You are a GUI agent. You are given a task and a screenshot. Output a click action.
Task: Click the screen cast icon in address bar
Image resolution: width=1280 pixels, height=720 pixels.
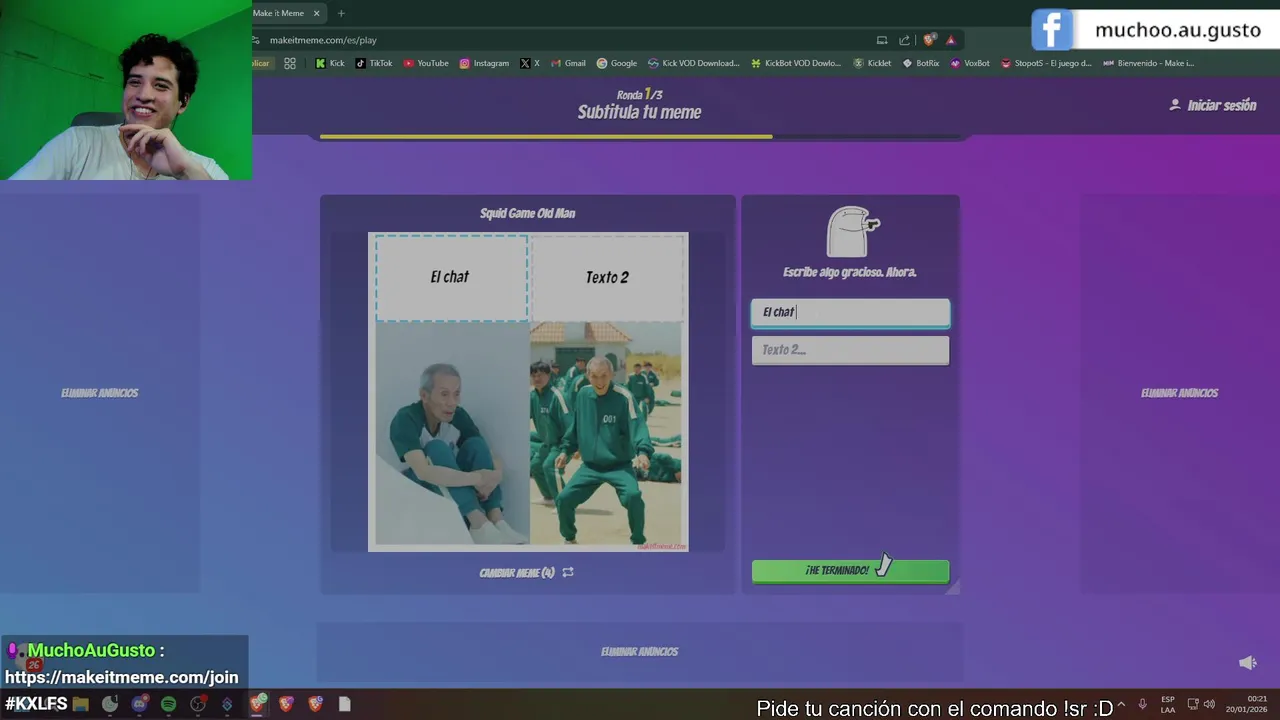tap(882, 40)
